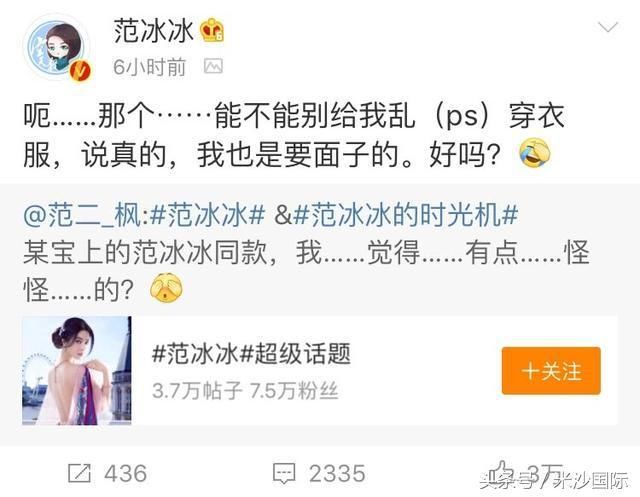
Task: Expand the post options chevron
Action: (x=608, y=27)
